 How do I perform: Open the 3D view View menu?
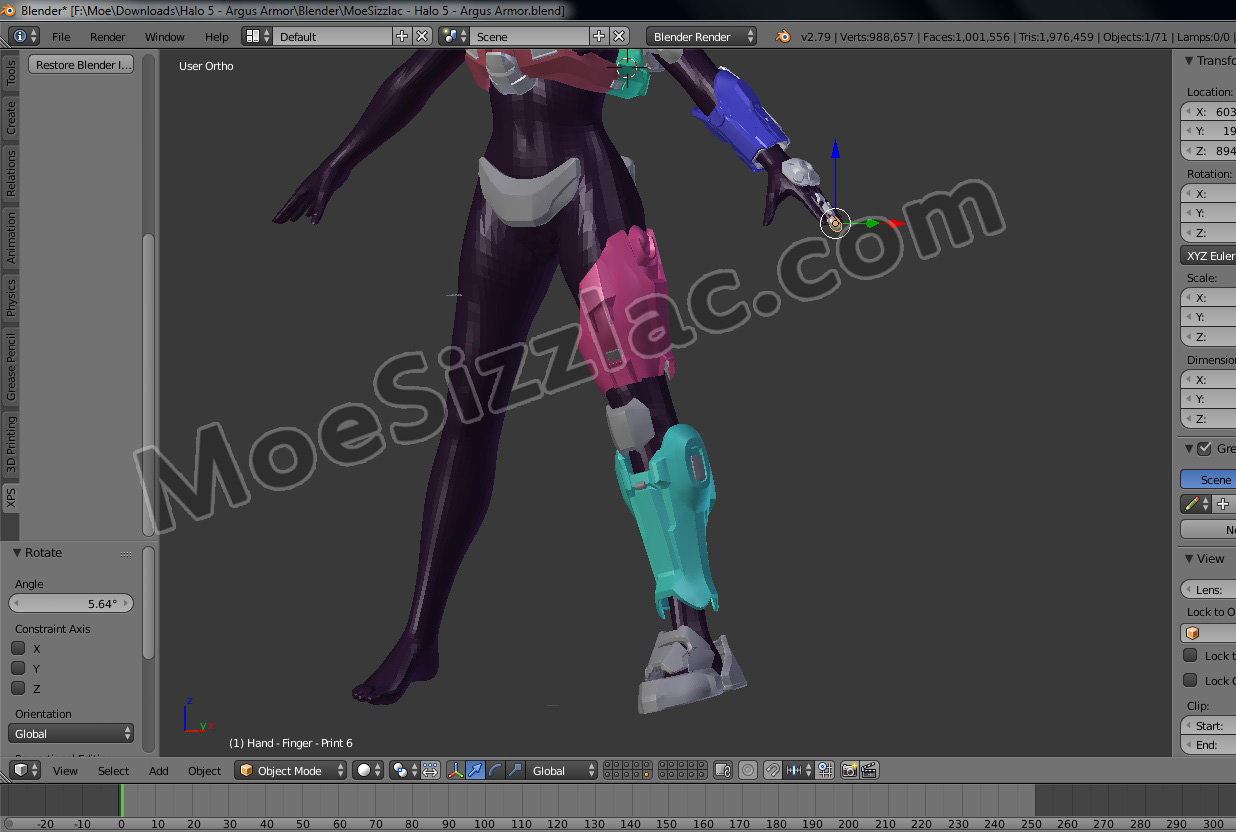tap(65, 770)
